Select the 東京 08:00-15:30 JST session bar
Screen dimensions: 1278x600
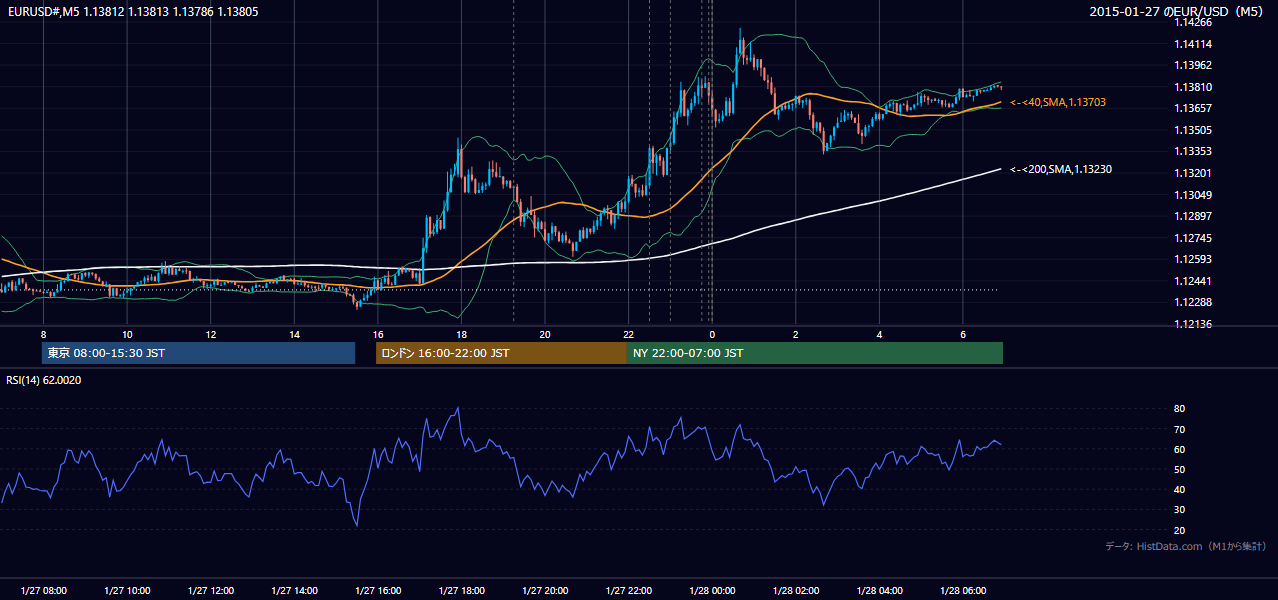pos(198,353)
